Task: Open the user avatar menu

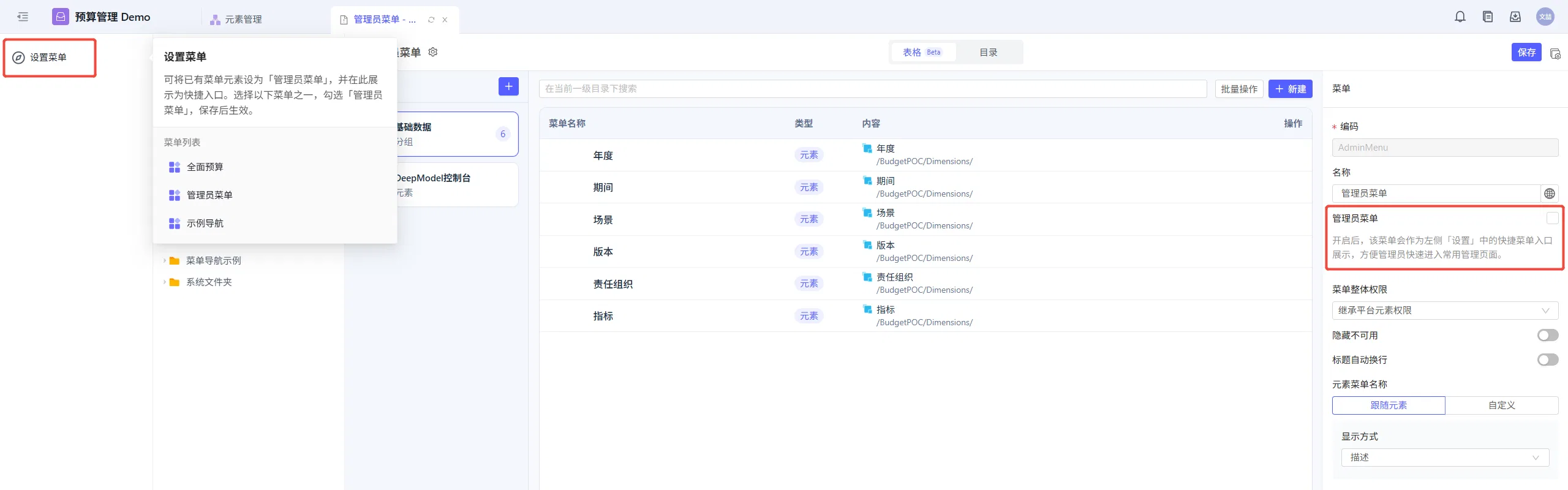Action: [x=1545, y=17]
